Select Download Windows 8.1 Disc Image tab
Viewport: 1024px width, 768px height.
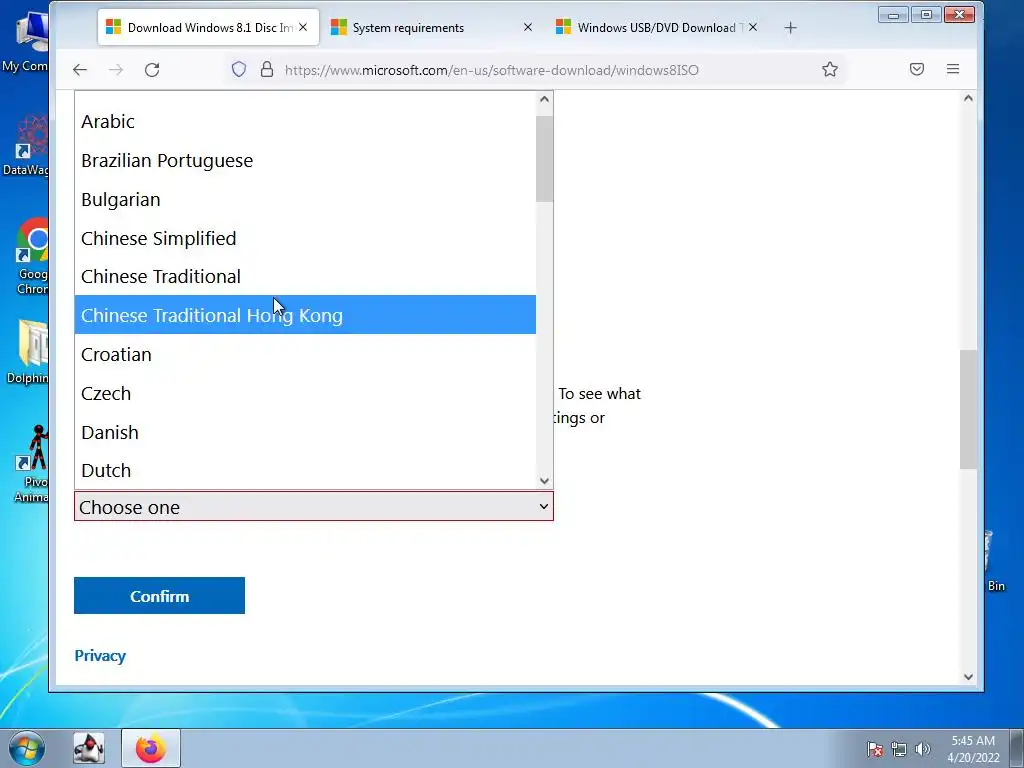tap(208, 27)
